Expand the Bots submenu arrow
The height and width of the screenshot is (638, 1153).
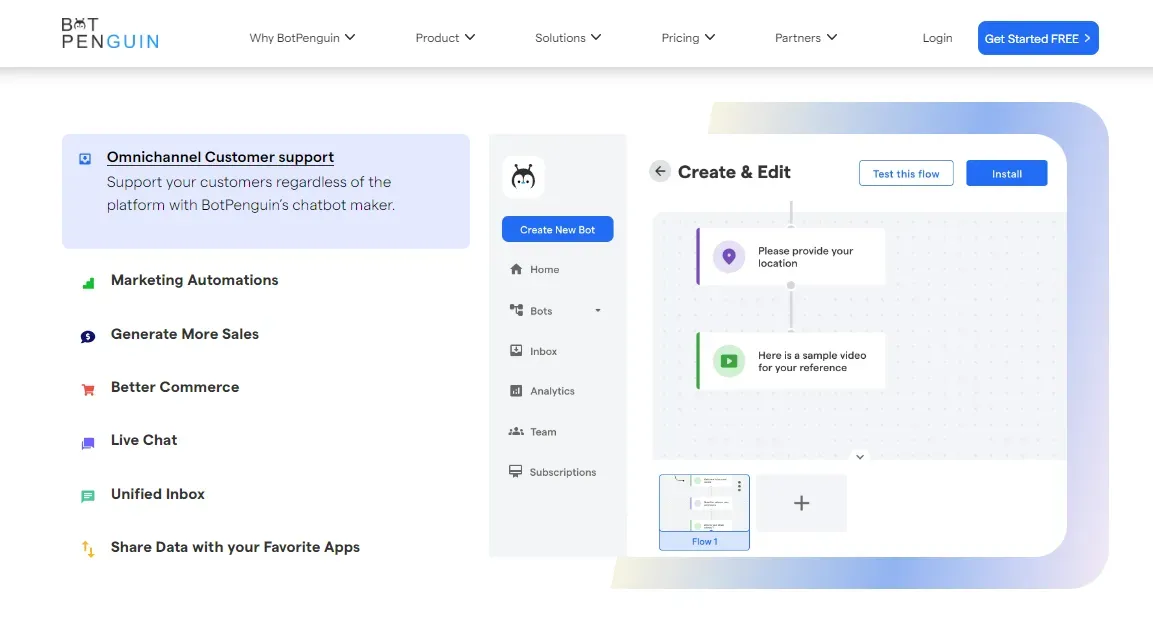coord(598,310)
